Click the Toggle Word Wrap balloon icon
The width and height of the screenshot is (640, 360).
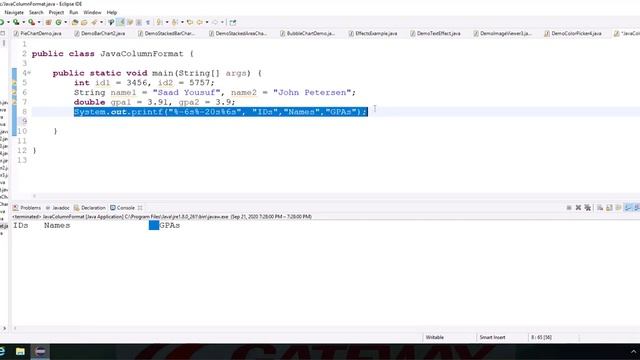(x=111, y=22)
